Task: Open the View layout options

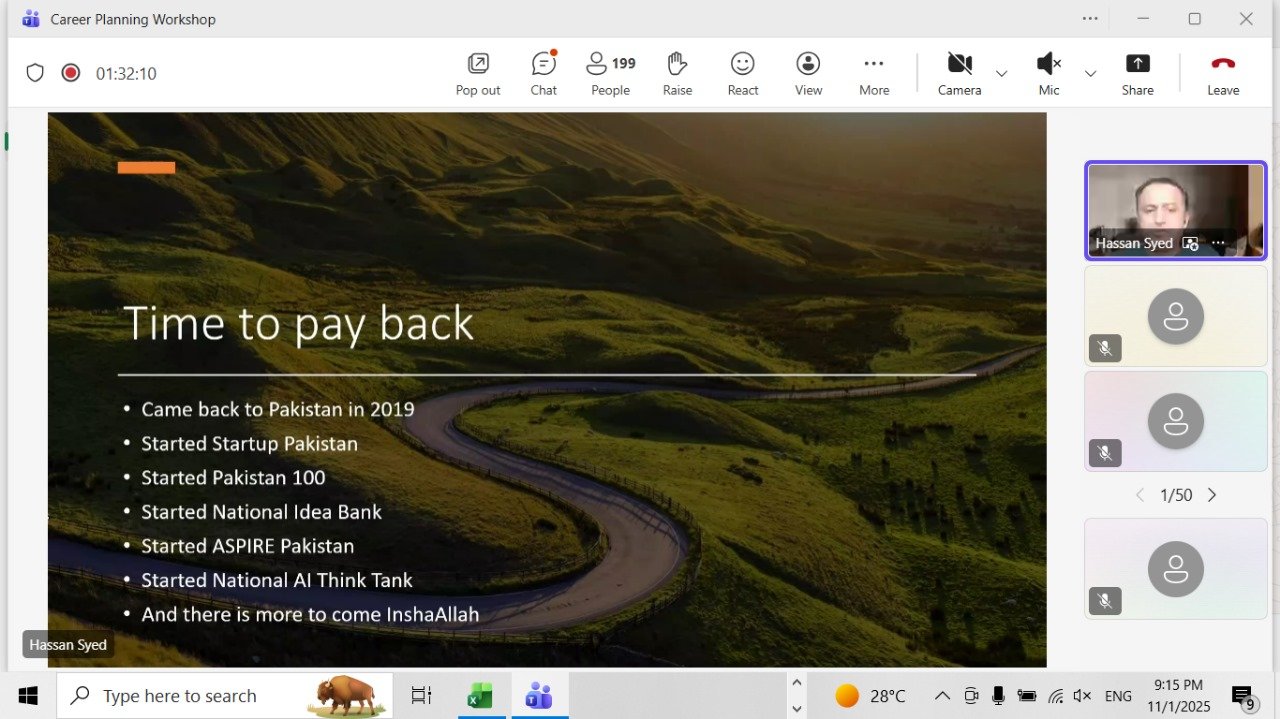Action: tap(808, 73)
